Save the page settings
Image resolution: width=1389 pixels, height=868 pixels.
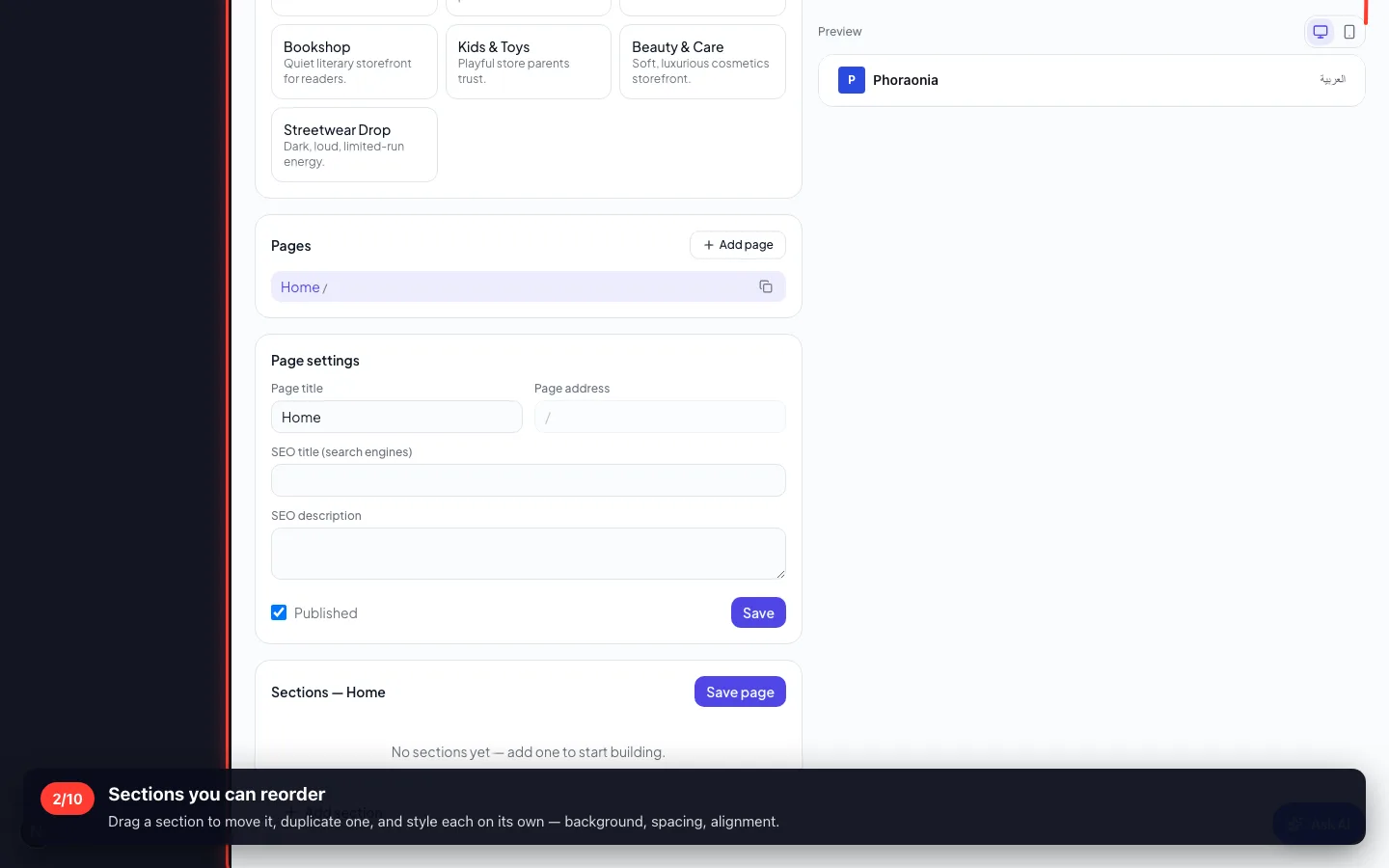click(x=758, y=612)
